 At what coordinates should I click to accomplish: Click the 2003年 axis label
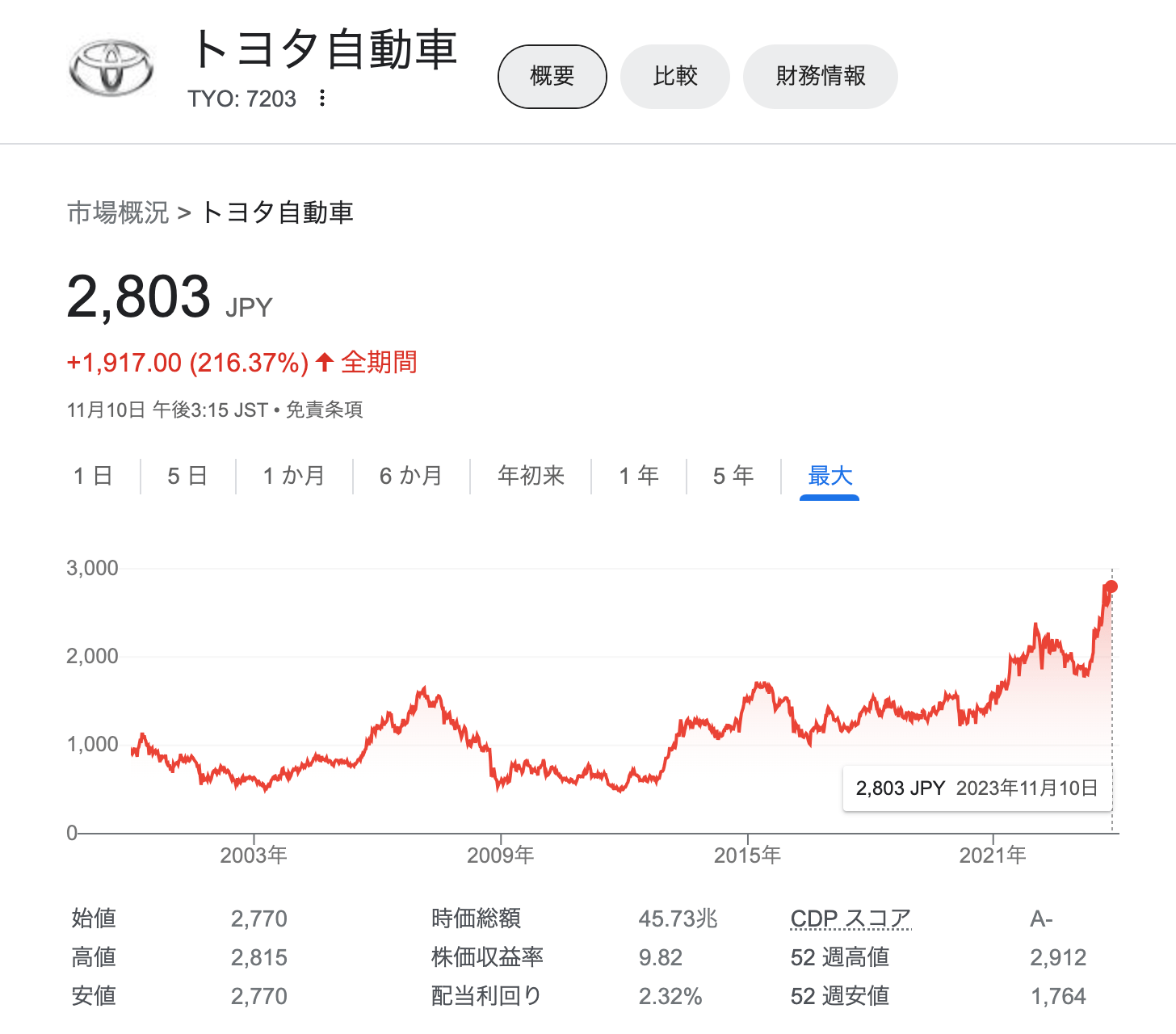254,855
